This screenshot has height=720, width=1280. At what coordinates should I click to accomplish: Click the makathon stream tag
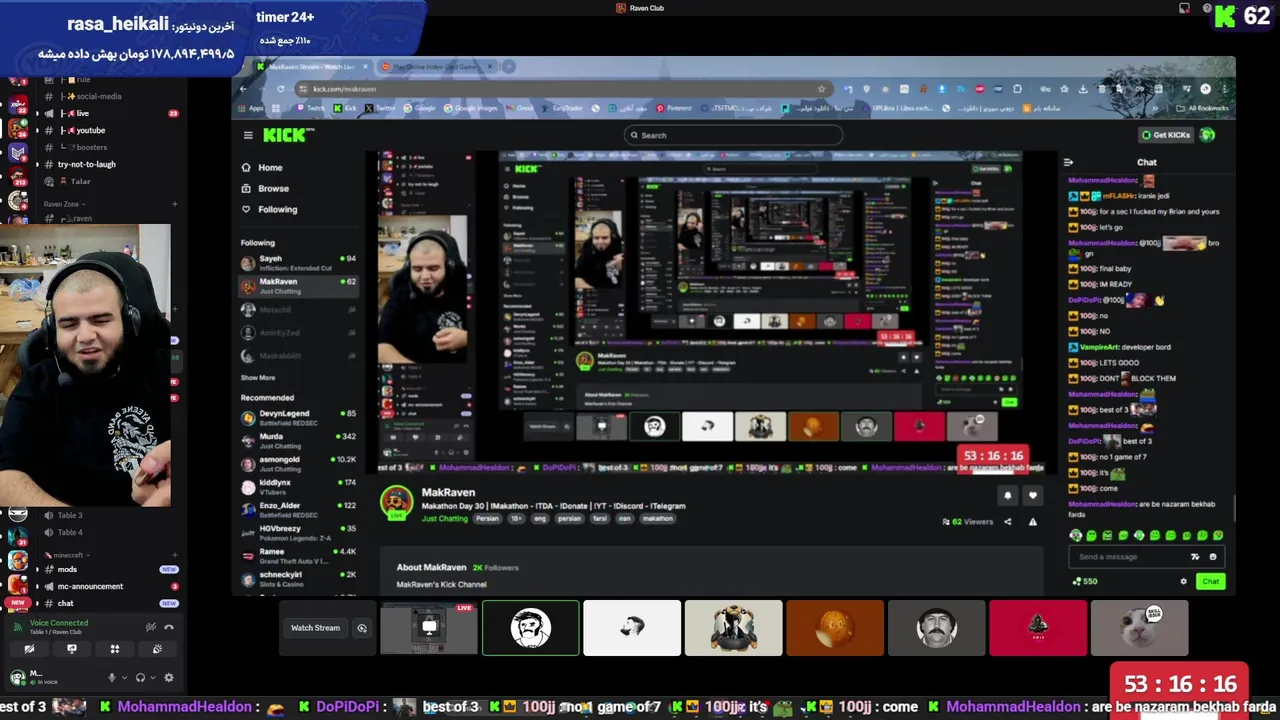(657, 519)
